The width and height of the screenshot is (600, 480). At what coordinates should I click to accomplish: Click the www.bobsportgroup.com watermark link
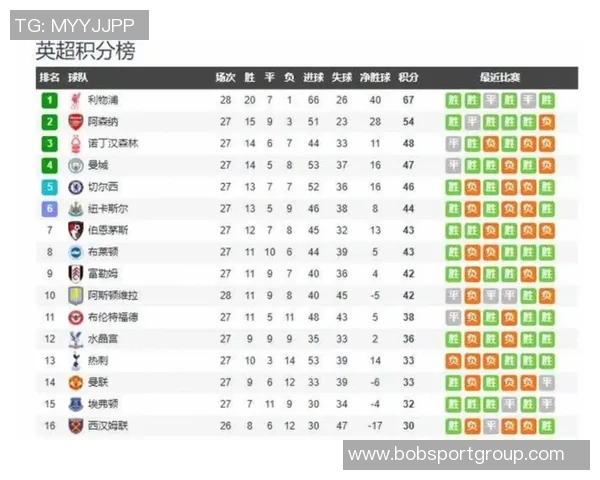click(456, 454)
